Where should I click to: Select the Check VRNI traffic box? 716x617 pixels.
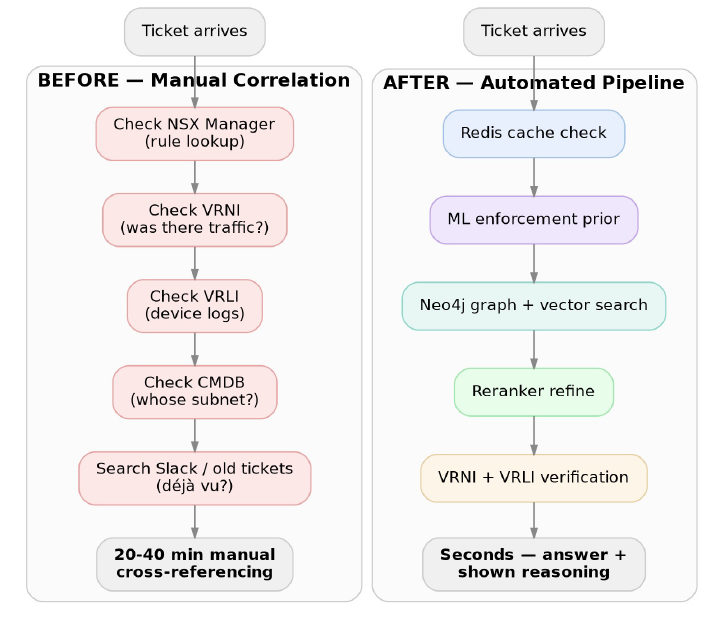click(195, 220)
